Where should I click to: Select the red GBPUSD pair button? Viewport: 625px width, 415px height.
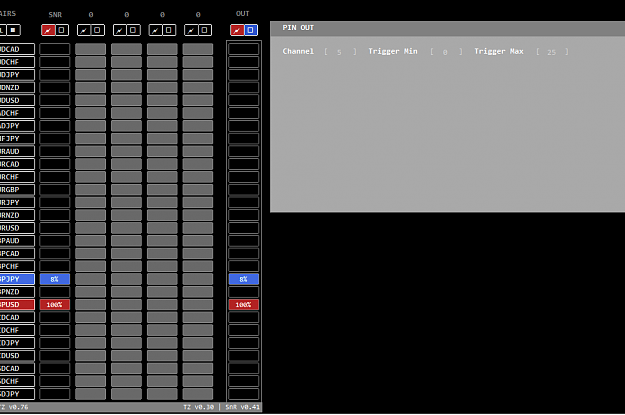pyautogui.click(x=17, y=305)
